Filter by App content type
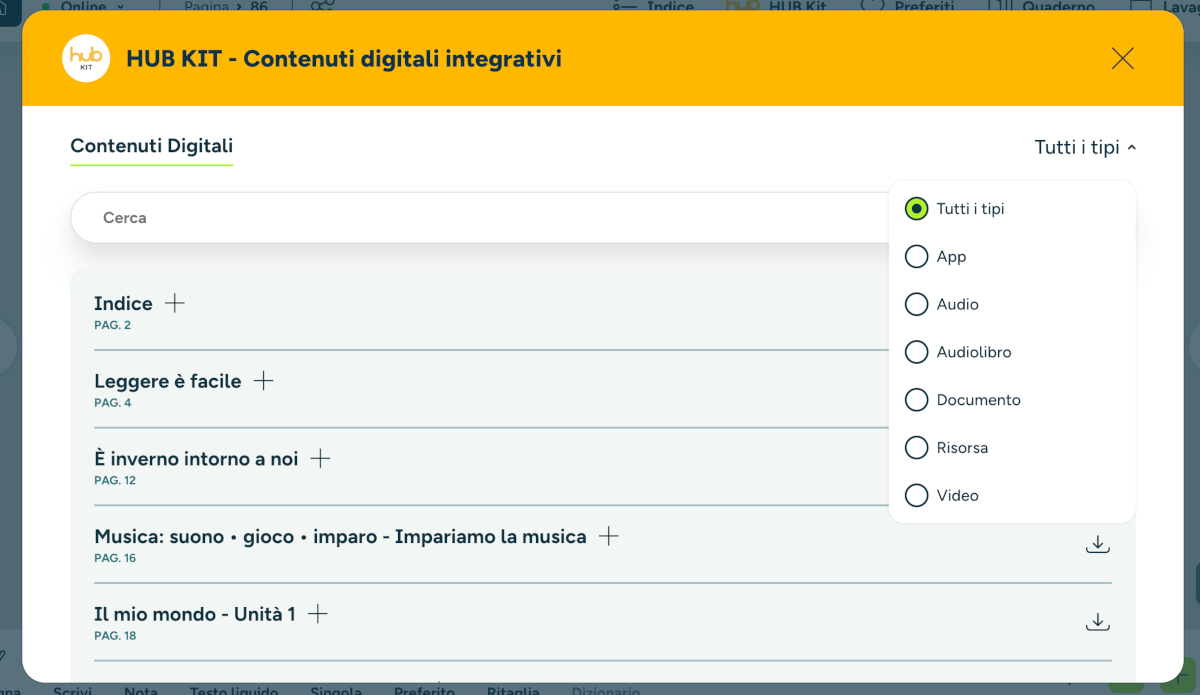 tap(916, 257)
